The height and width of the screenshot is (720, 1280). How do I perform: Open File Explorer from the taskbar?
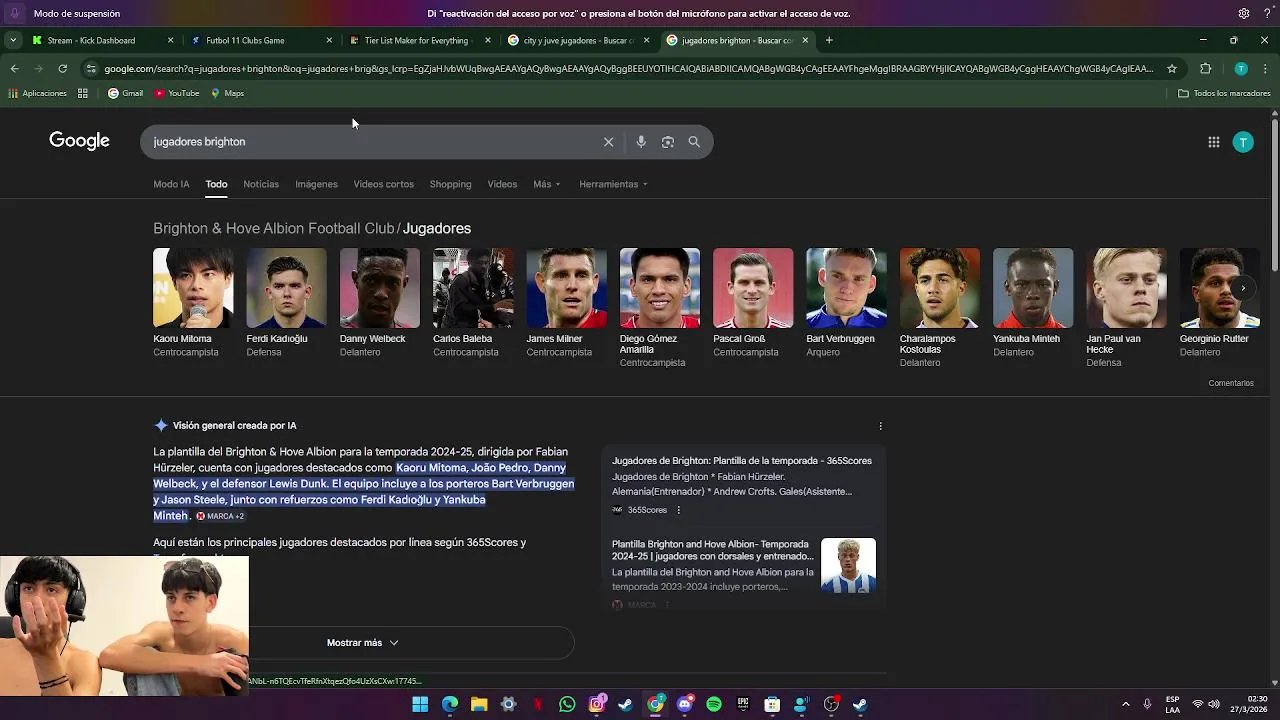click(479, 705)
